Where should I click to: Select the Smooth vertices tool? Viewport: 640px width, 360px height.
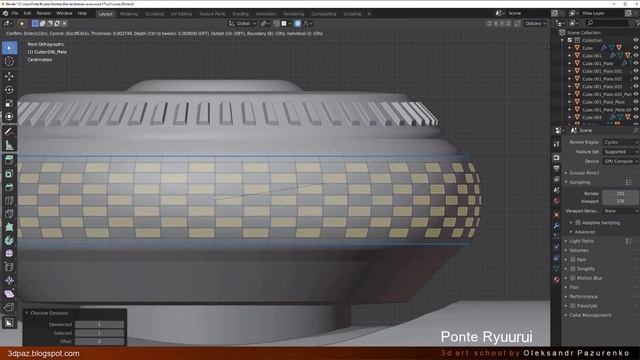coord(9,254)
